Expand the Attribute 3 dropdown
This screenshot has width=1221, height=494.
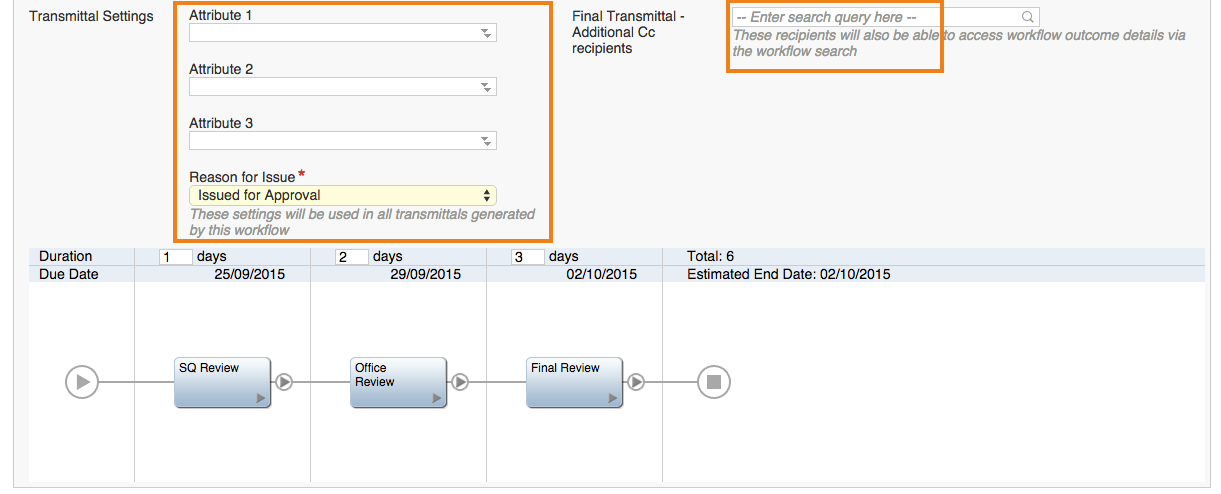pyautogui.click(x=343, y=141)
